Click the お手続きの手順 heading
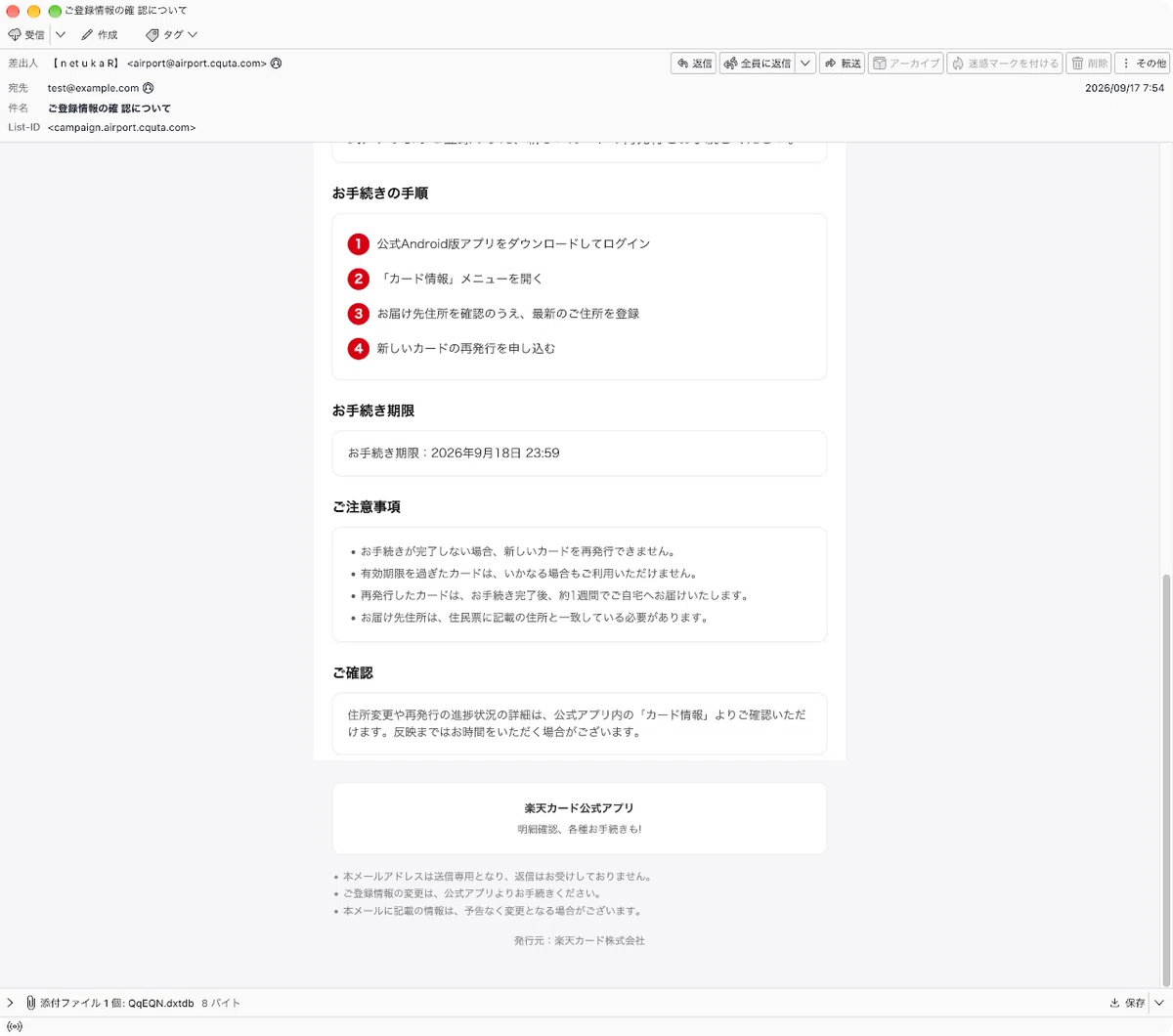The image size is (1173, 1036). click(380, 194)
